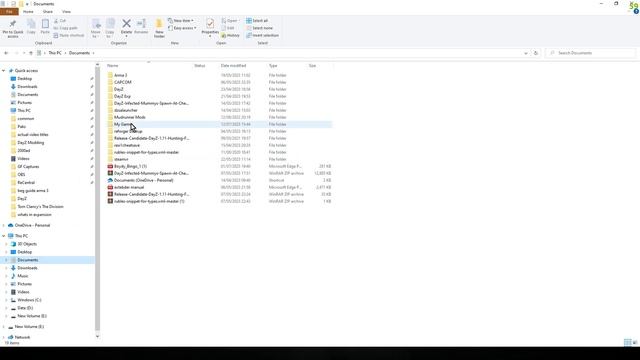This screenshot has width=640, height=360.
Task: Select the CAPCOM folder
Action: pyautogui.click(x=122, y=82)
